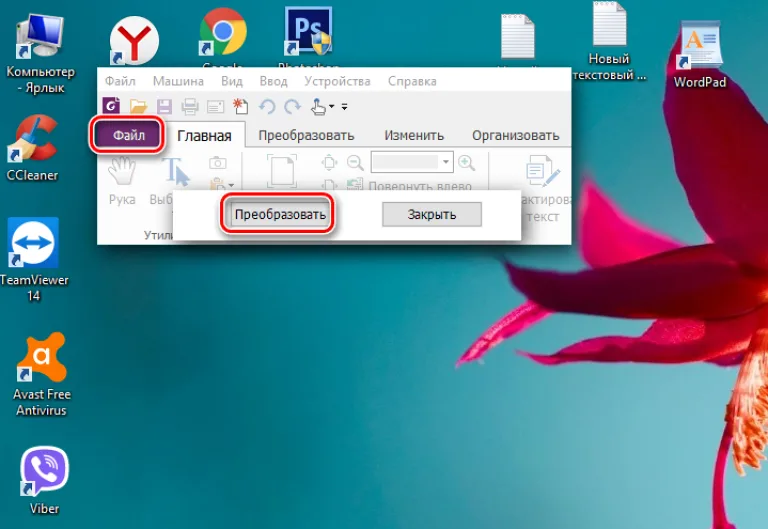Click the Undo arrow icon

point(267,106)
